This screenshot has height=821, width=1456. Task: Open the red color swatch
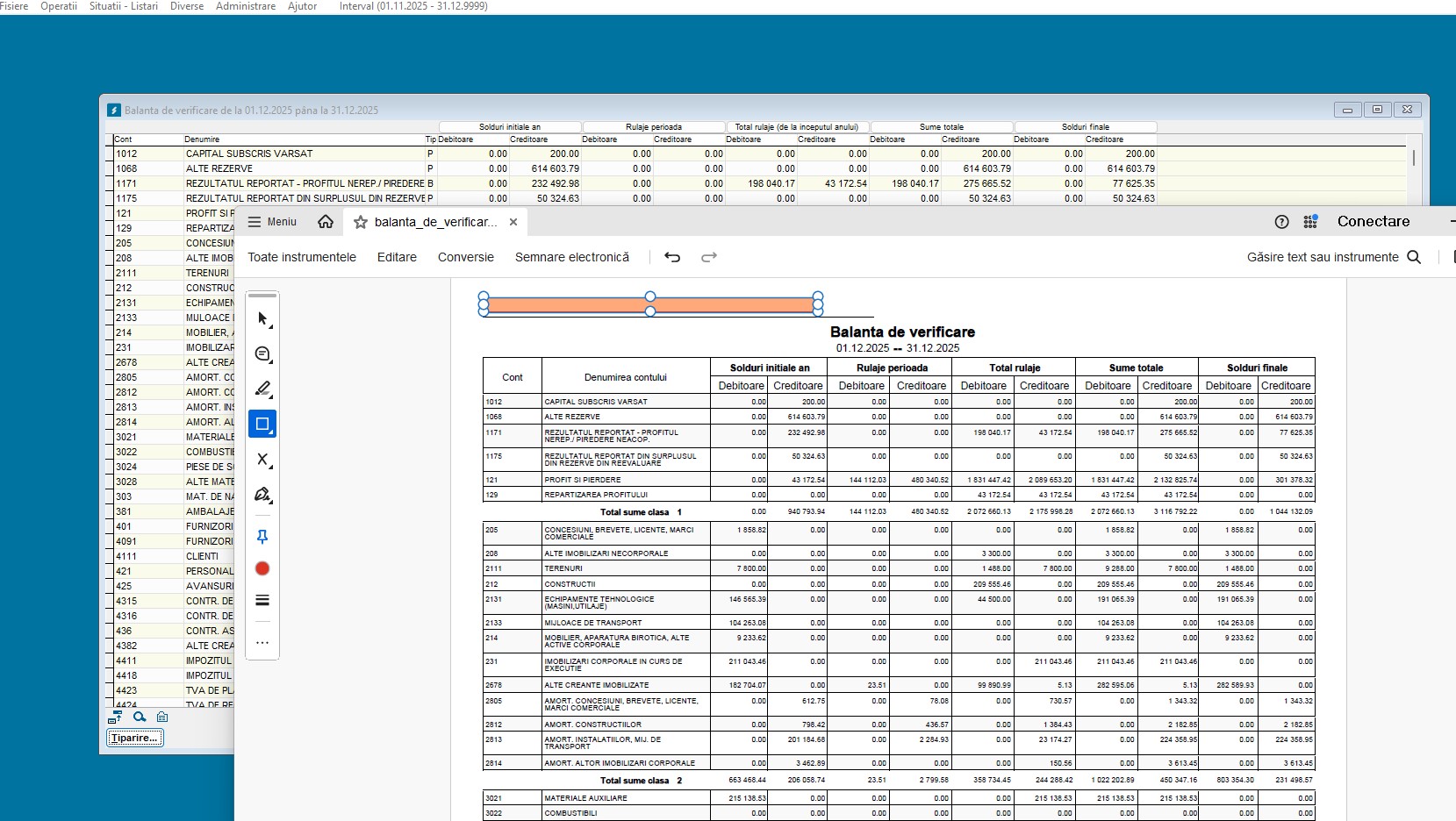(262, 568)
